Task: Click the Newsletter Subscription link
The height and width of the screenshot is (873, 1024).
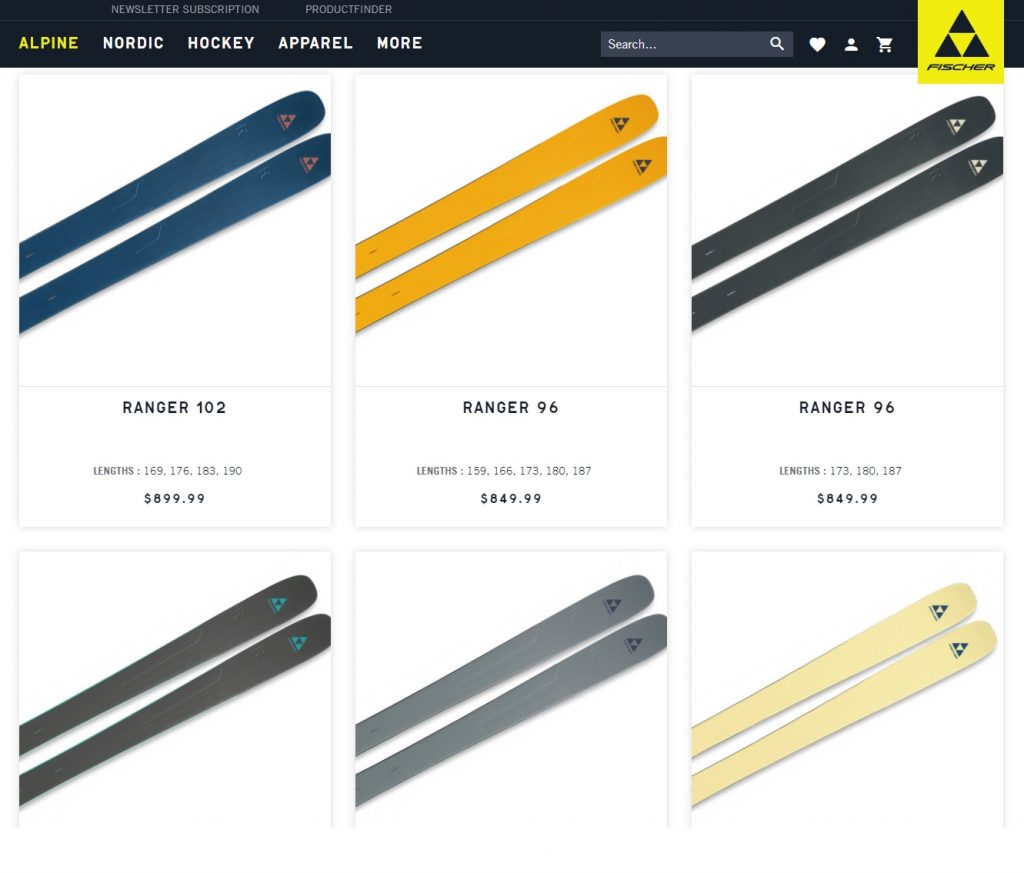Action: [x=185, y=9]
